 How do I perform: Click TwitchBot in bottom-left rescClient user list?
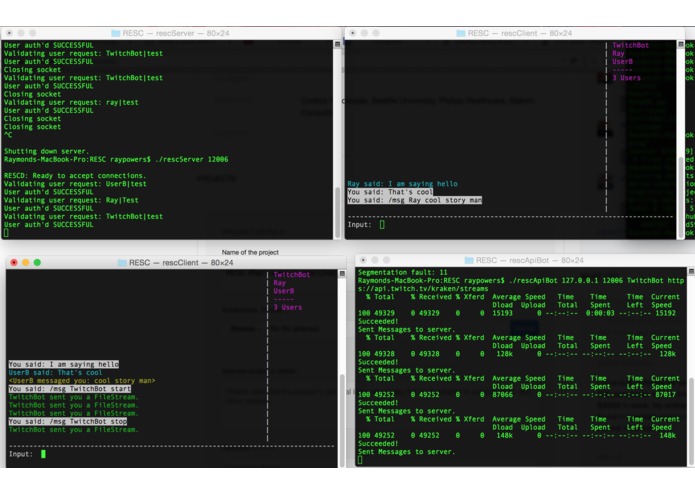[x=292, y=275]
